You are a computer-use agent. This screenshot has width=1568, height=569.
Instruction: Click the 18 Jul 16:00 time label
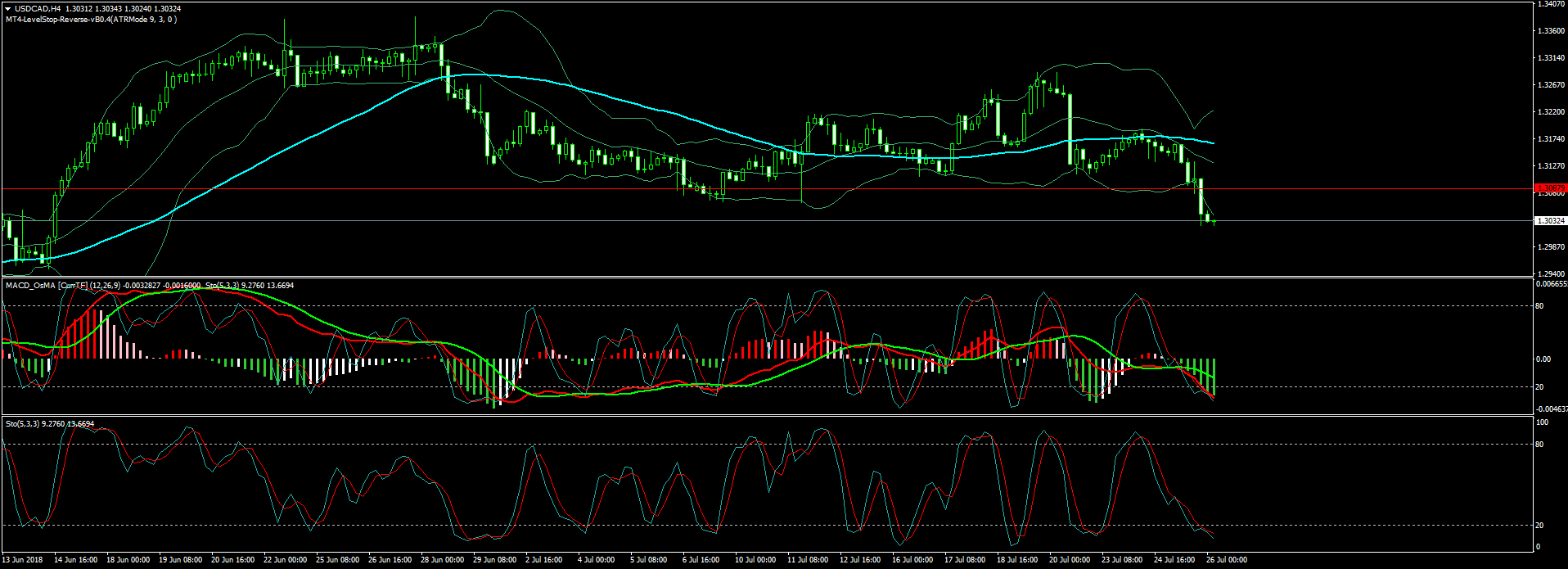coord(1017,560)
